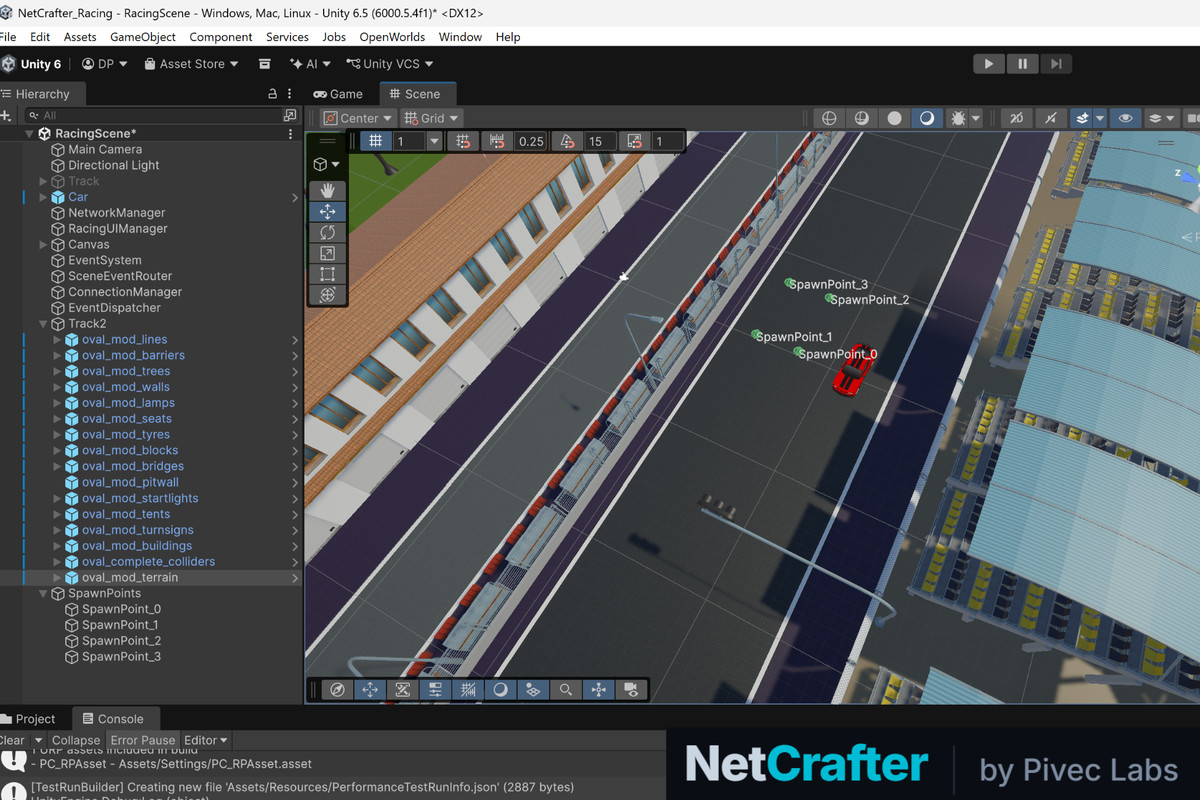This screenshot has width=1200, height=800.
Task: Toggle the crossed-out audio/effects button
Action: tap(1050, 118)
